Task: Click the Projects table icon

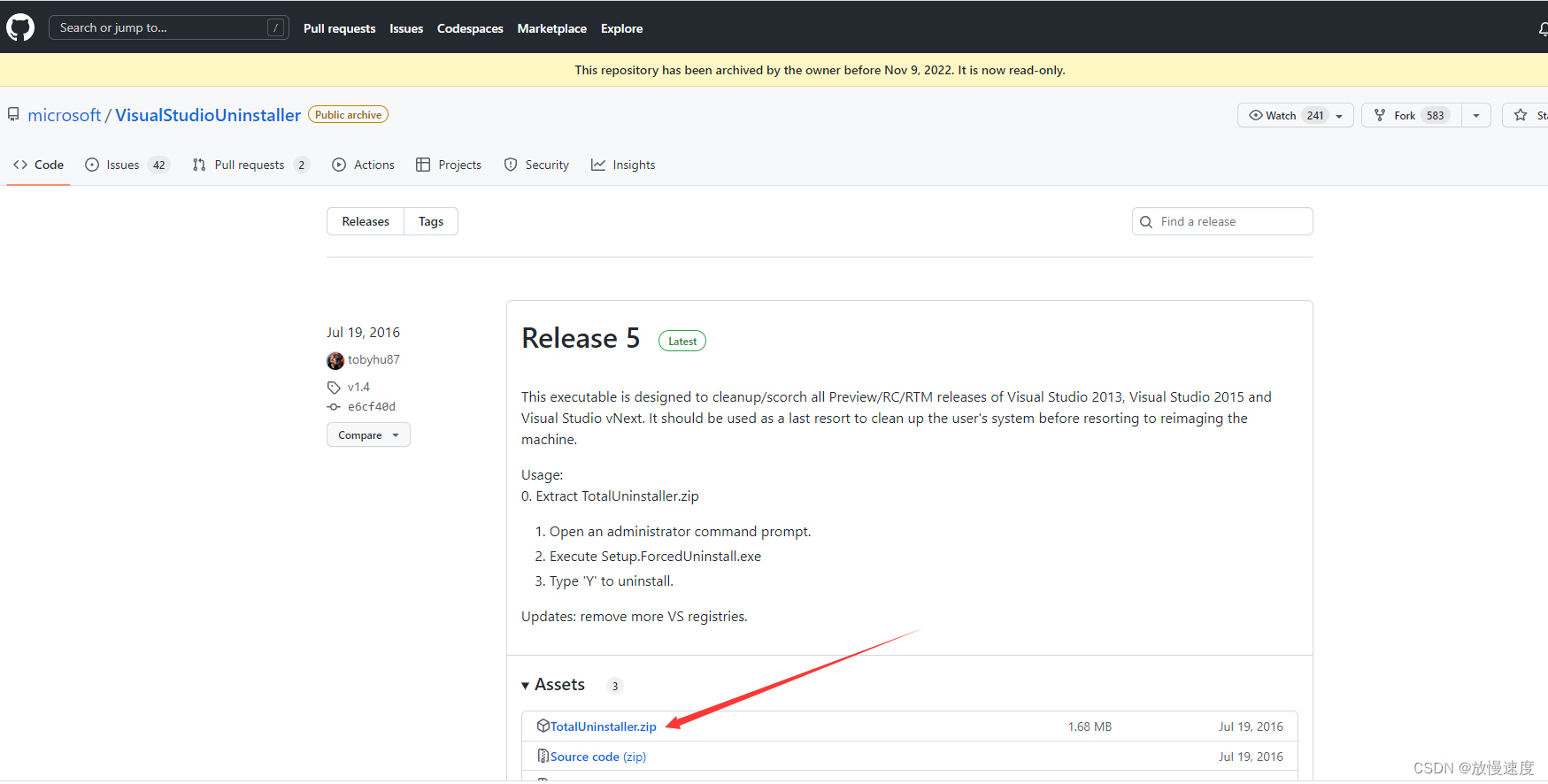Action: coord(423,165)
